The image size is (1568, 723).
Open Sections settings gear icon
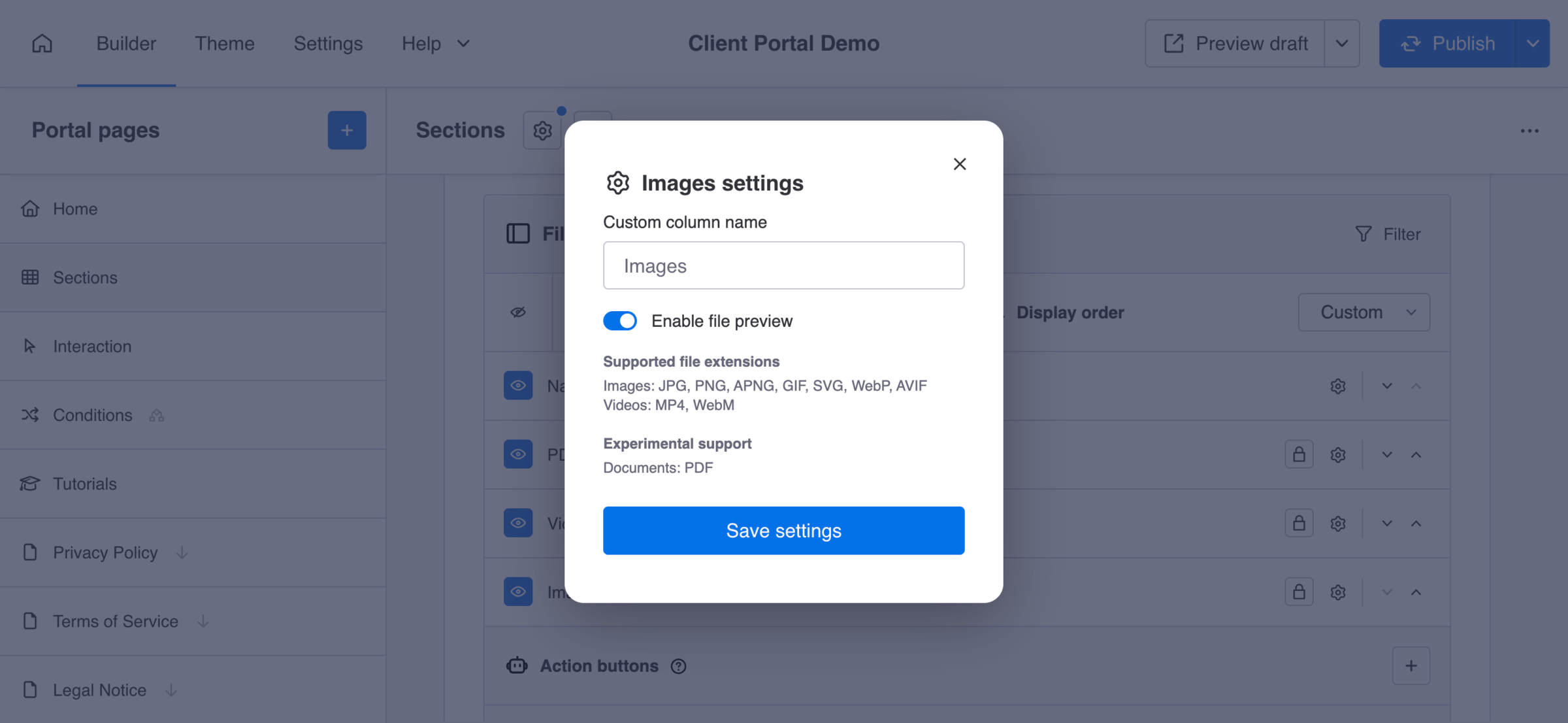542,131
